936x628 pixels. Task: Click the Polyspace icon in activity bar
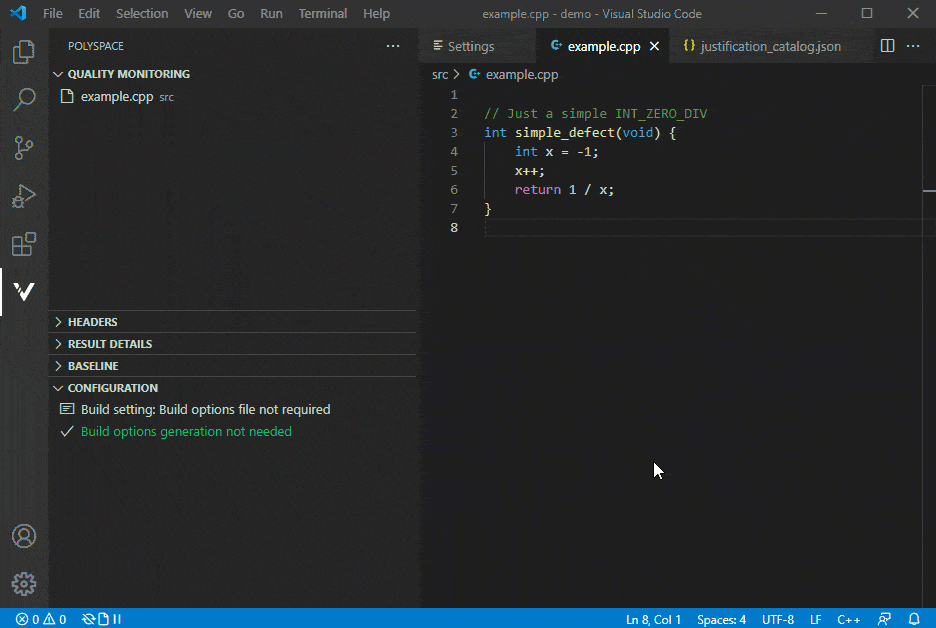[24, 292]
